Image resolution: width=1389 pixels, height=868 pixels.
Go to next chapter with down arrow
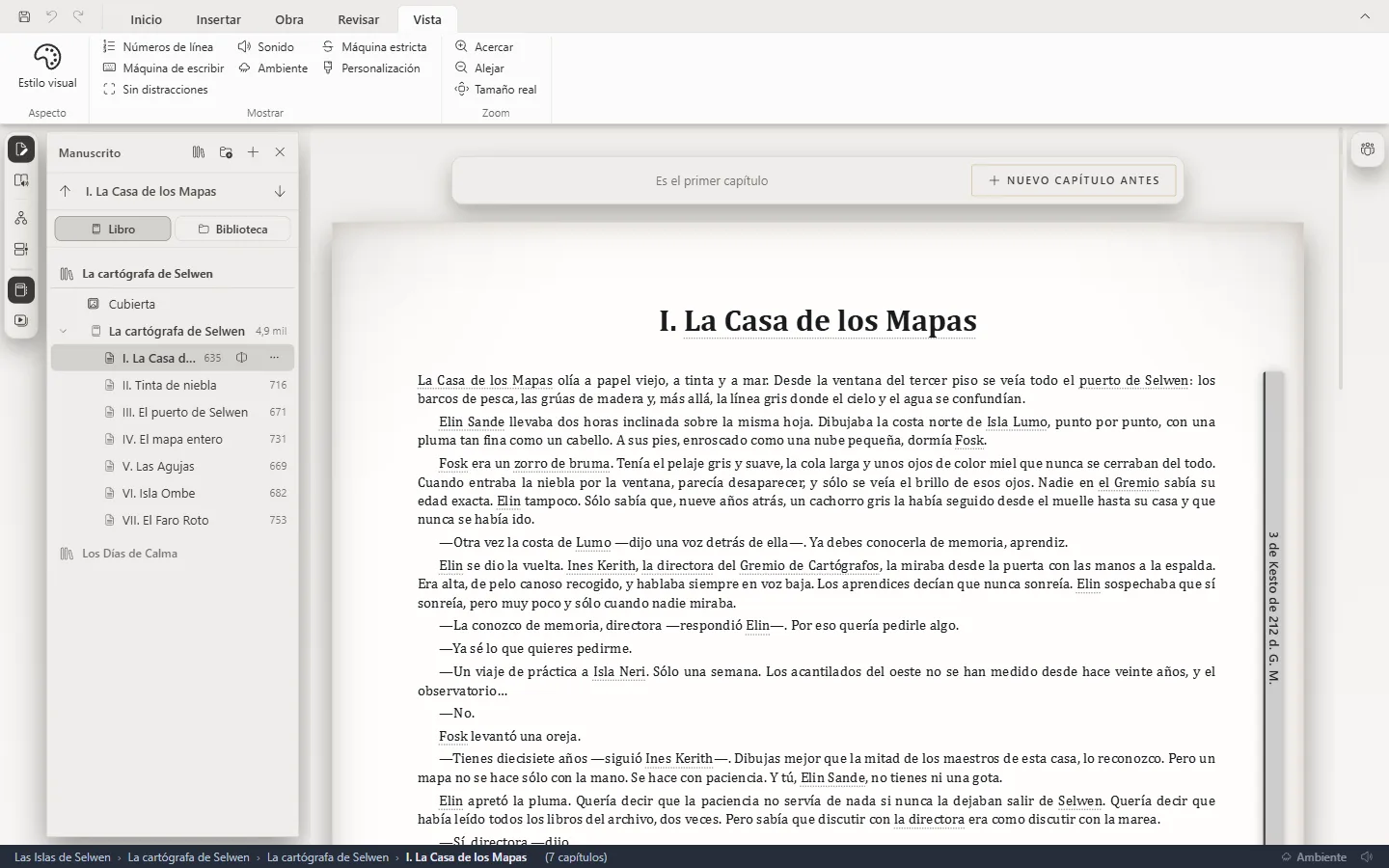[280, 191]
